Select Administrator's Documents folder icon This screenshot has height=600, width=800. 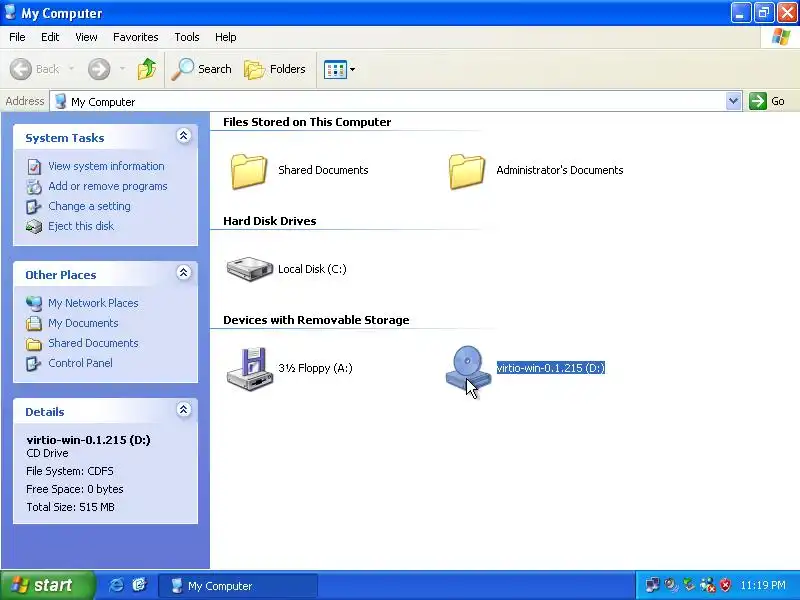467,171
